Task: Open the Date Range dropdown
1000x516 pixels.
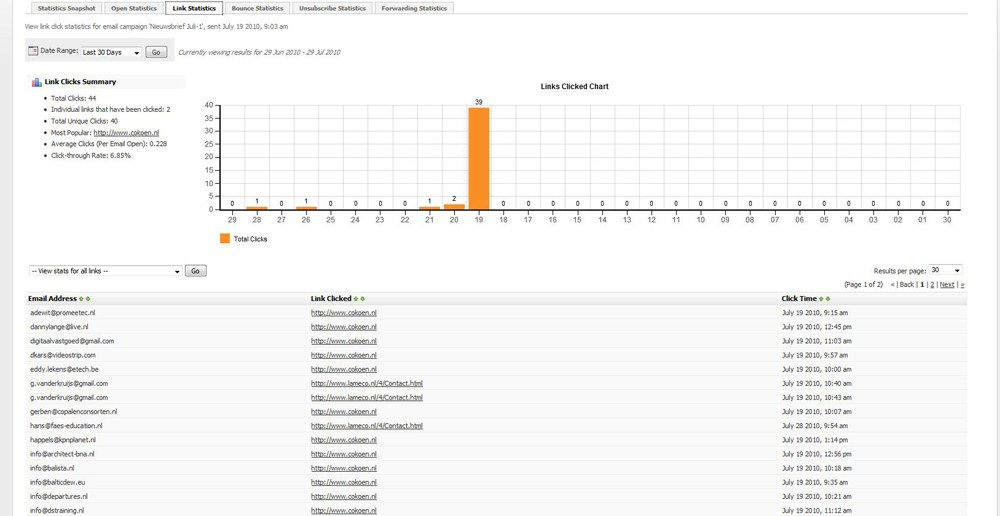Action: click(x=111, y=52)
